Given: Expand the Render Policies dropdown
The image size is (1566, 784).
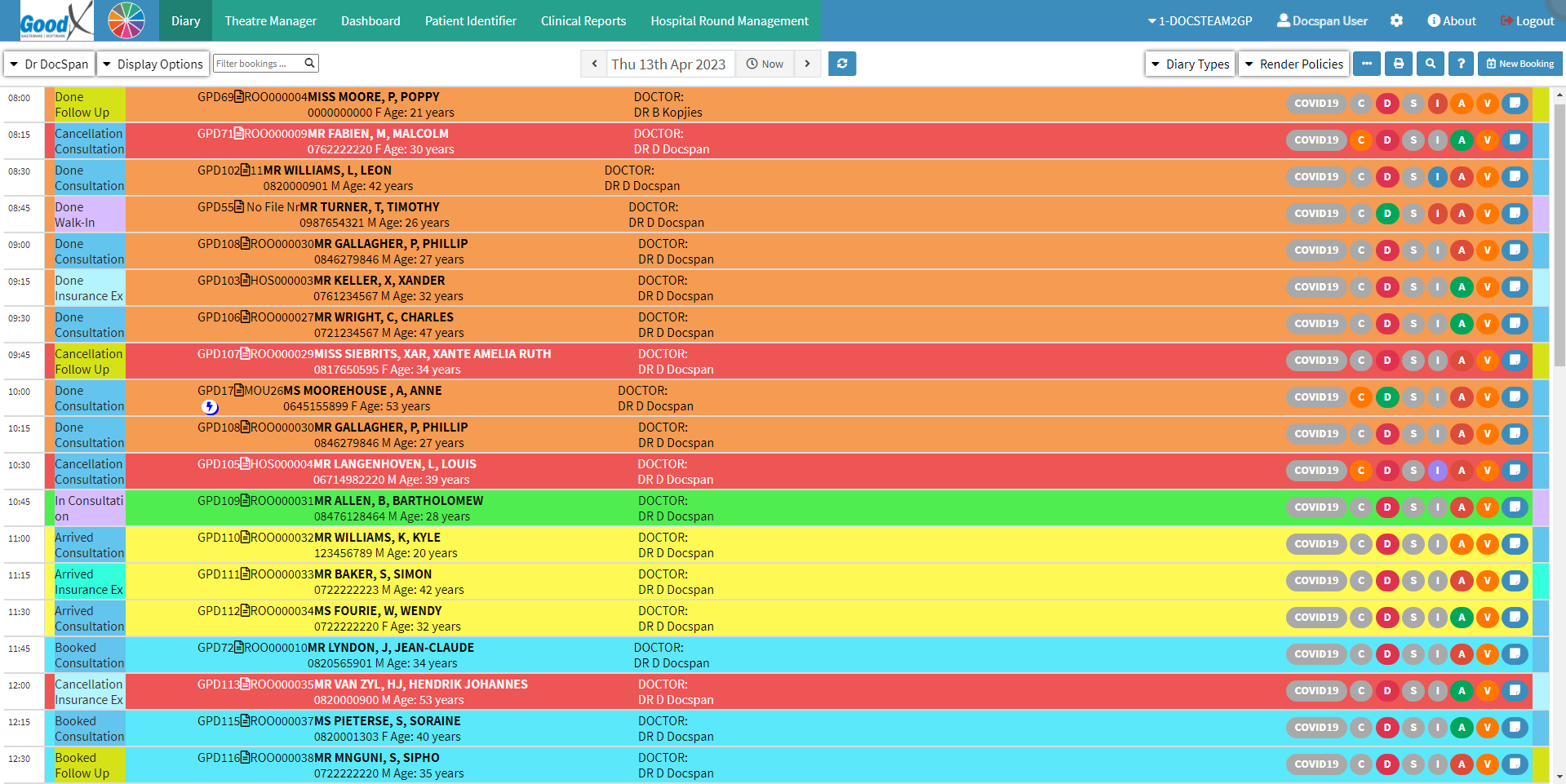Looking at the screenshot, I should coord(1293,64).
